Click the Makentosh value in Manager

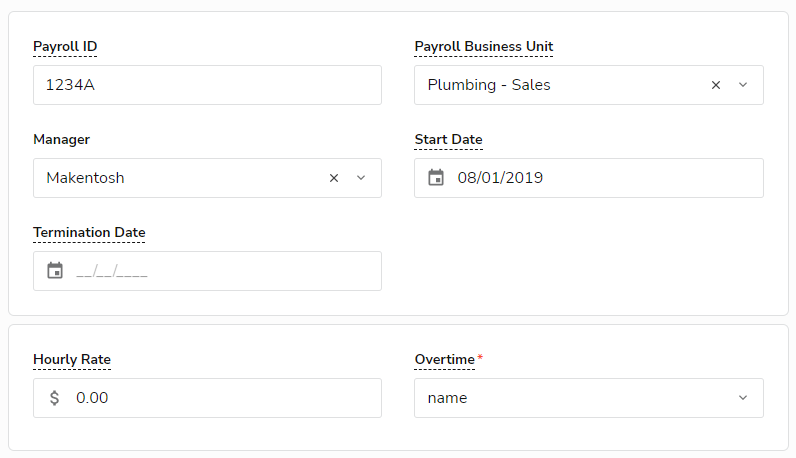click(x=85, y=178)
